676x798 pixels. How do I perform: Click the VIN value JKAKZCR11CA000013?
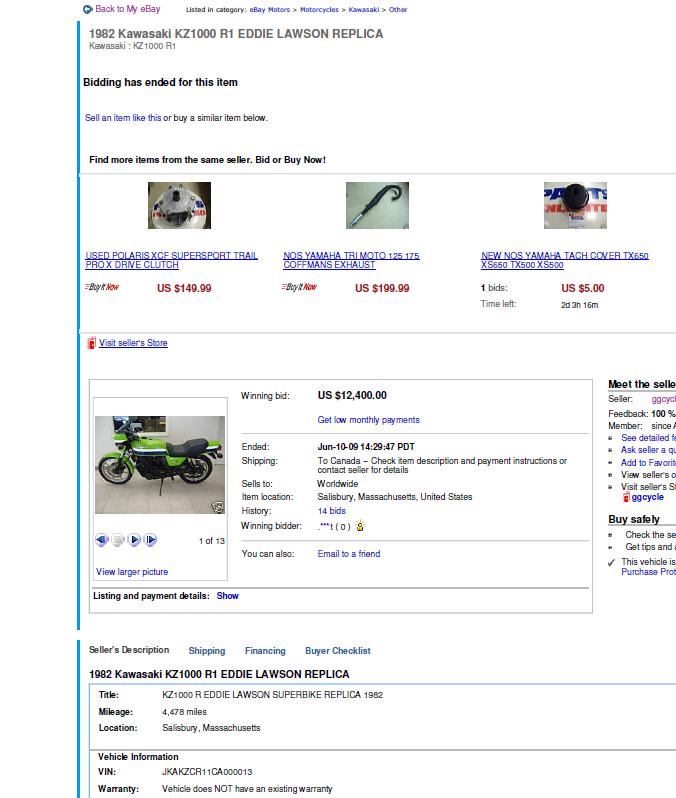point(207,772)
